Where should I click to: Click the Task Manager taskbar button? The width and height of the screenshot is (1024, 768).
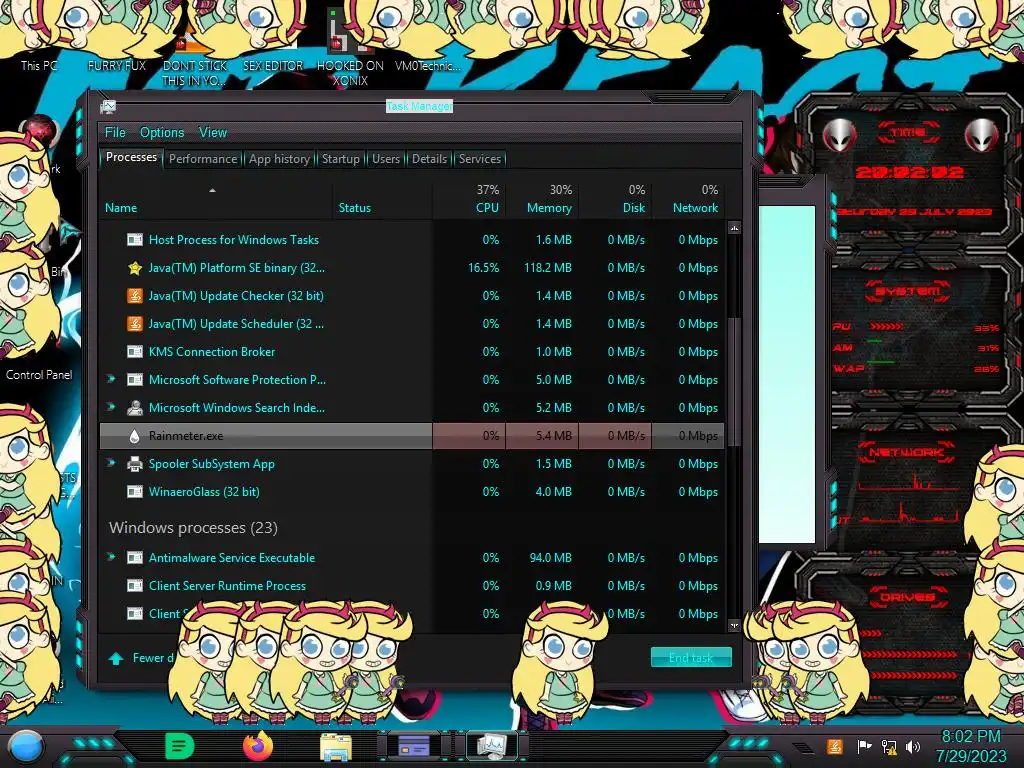pyautogui.click(x=491, y=746)
